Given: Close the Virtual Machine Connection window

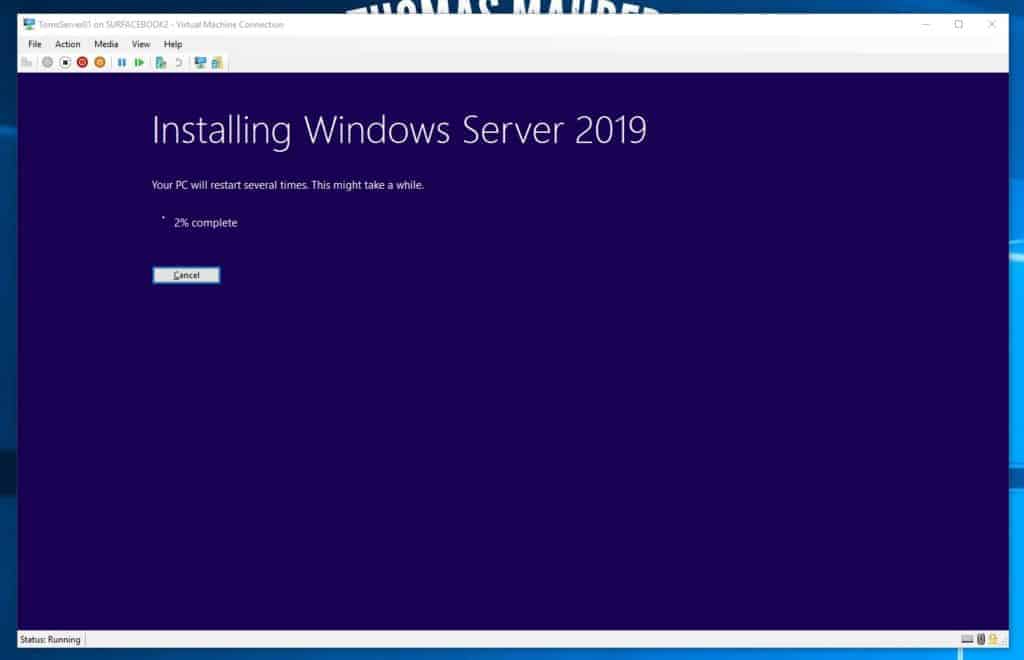Looking at the screenshot, I should [x=992, y=24].
